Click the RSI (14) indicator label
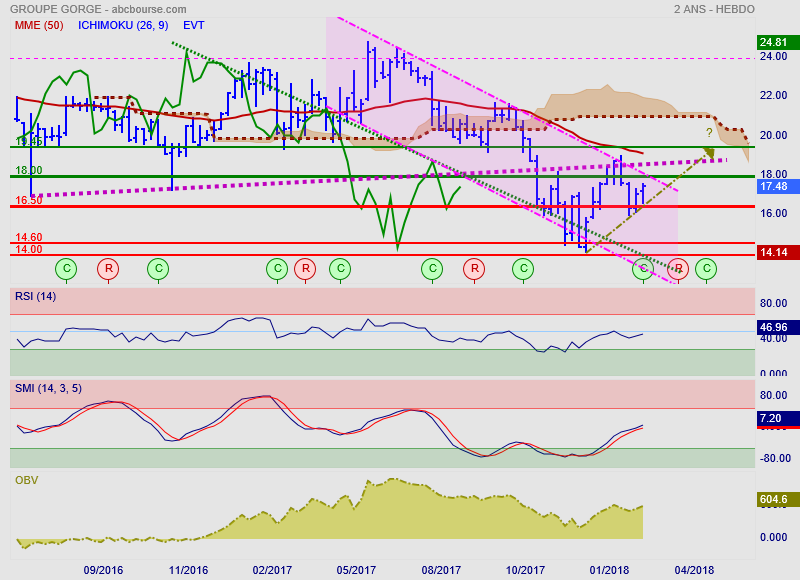The height and width of the screenshot is (580, 800). tap(35, 296)
